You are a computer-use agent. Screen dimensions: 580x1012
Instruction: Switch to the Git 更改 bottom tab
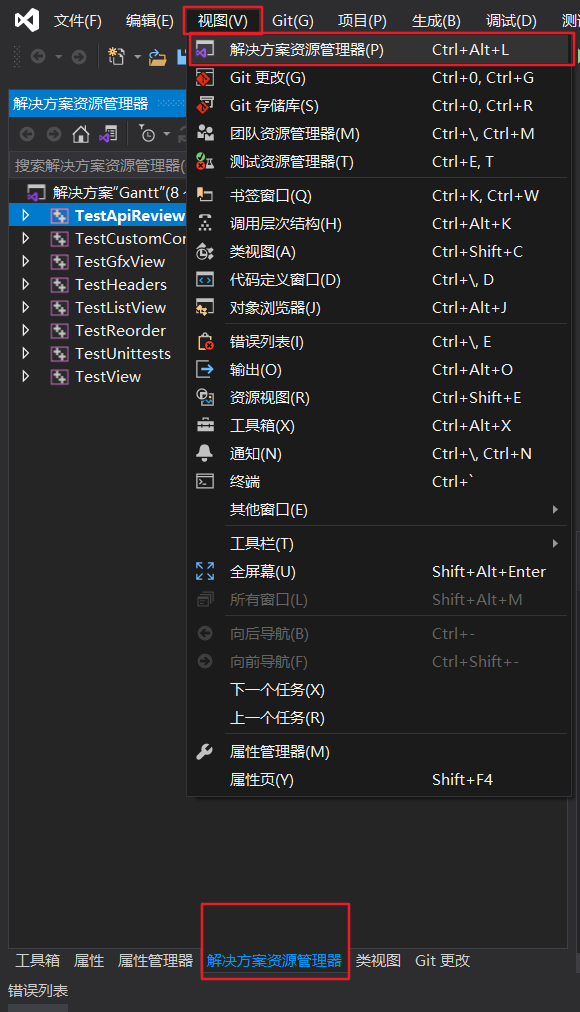pyautogui.click(x=443, y=960)
